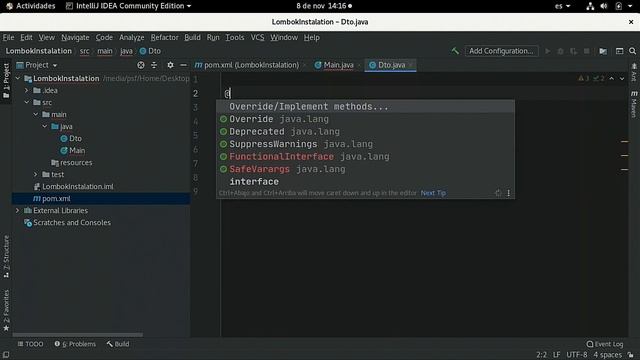
Task: Click the run with coverage icon
Action: click(573, 51)
